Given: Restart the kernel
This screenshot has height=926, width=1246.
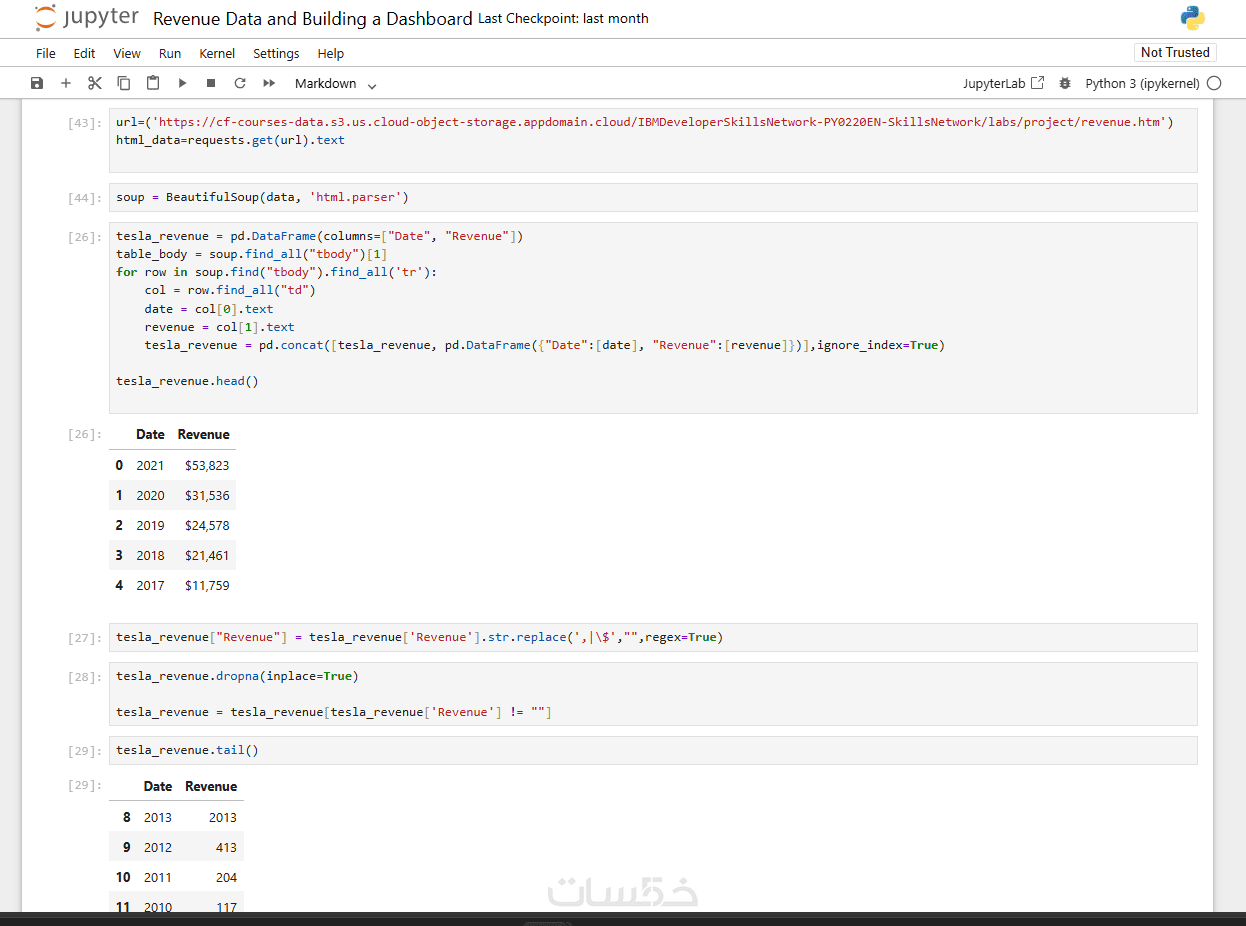Looking at the screenshot, I should (x=240, y=84).
